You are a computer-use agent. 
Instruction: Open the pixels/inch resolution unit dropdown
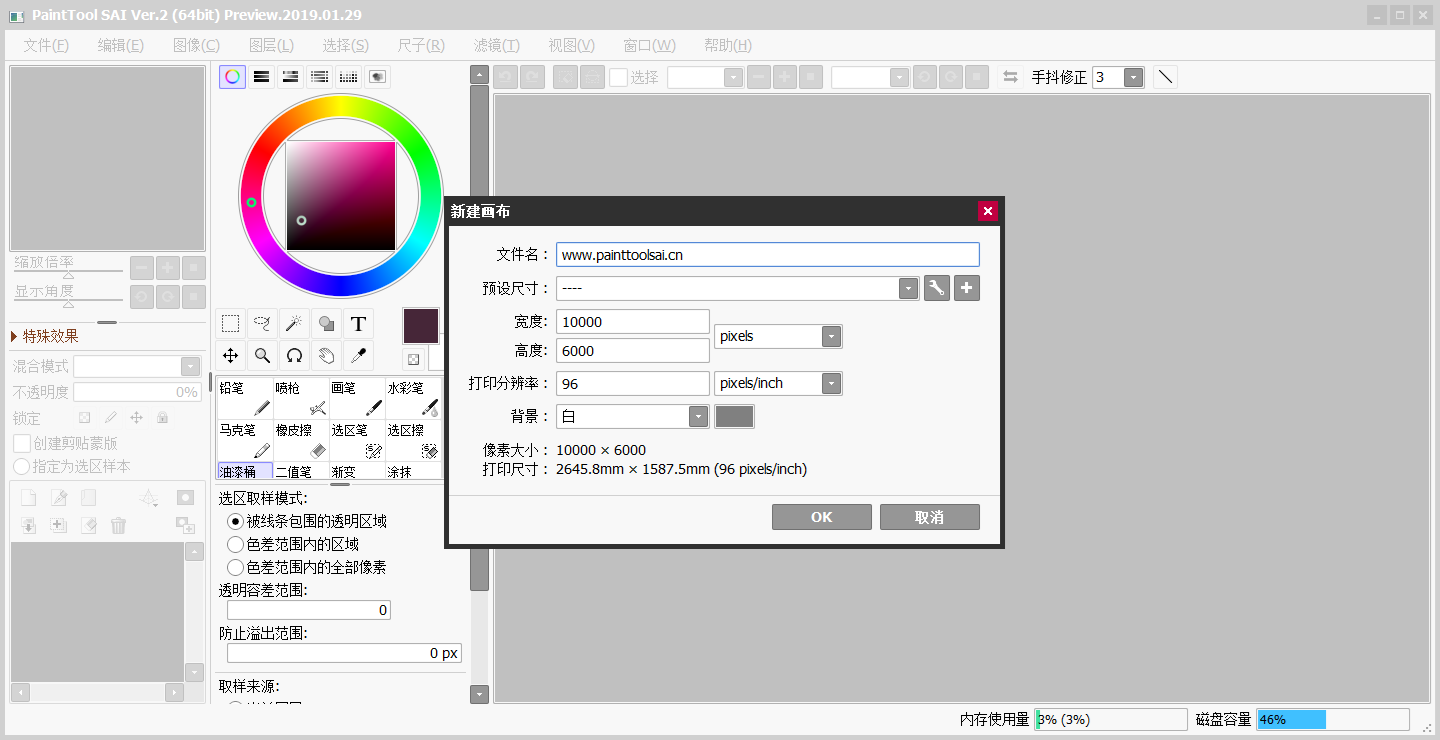click(x=832, y=383)
